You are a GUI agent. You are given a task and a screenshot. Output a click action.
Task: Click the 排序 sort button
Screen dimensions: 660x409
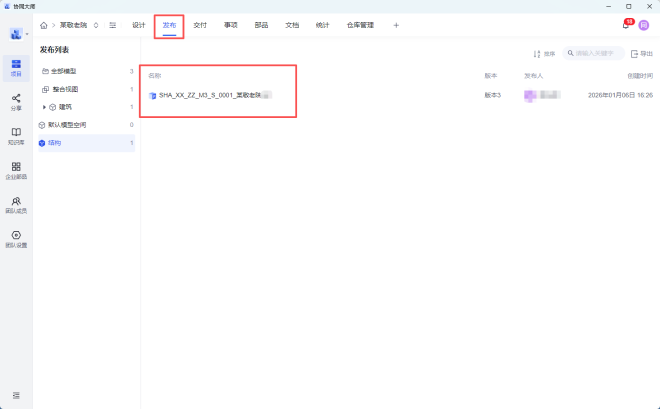coord(544,53)
